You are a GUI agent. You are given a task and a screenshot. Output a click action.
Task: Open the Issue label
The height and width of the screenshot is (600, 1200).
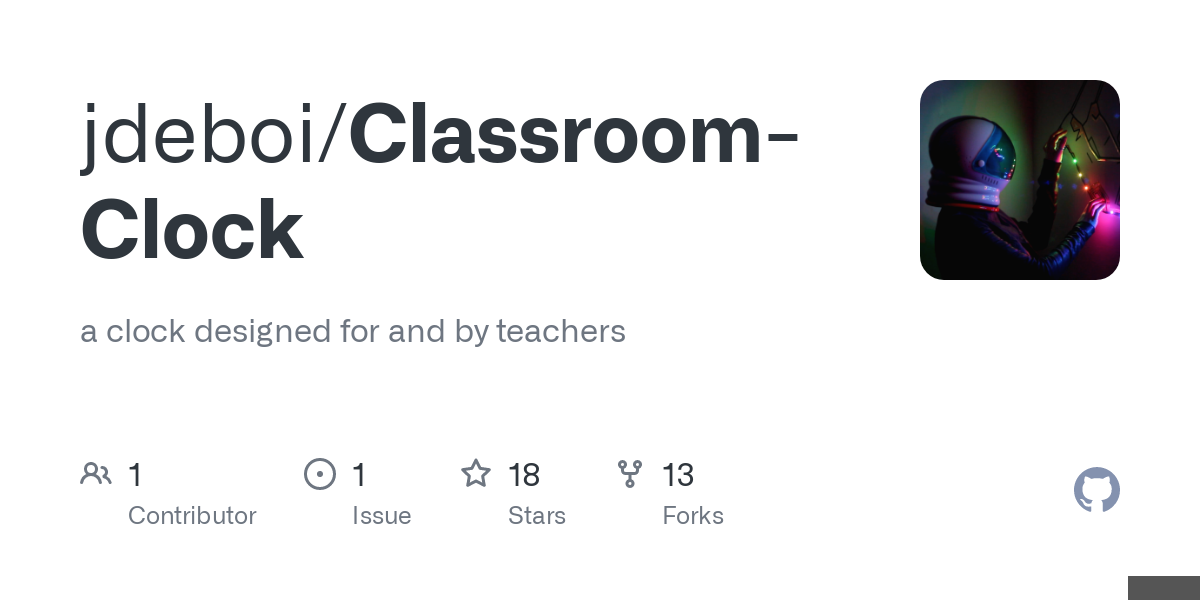pyautogui.click(x=381, y=516)
